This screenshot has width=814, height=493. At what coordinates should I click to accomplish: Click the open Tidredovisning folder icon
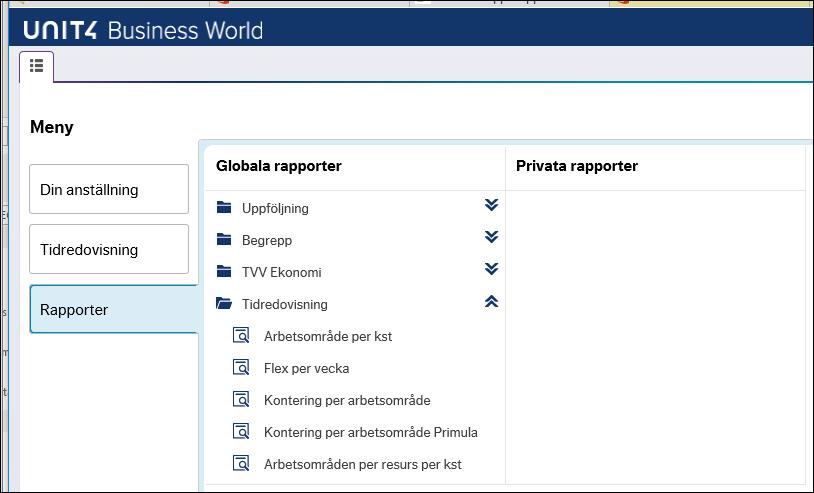click(x=224, y=304)
